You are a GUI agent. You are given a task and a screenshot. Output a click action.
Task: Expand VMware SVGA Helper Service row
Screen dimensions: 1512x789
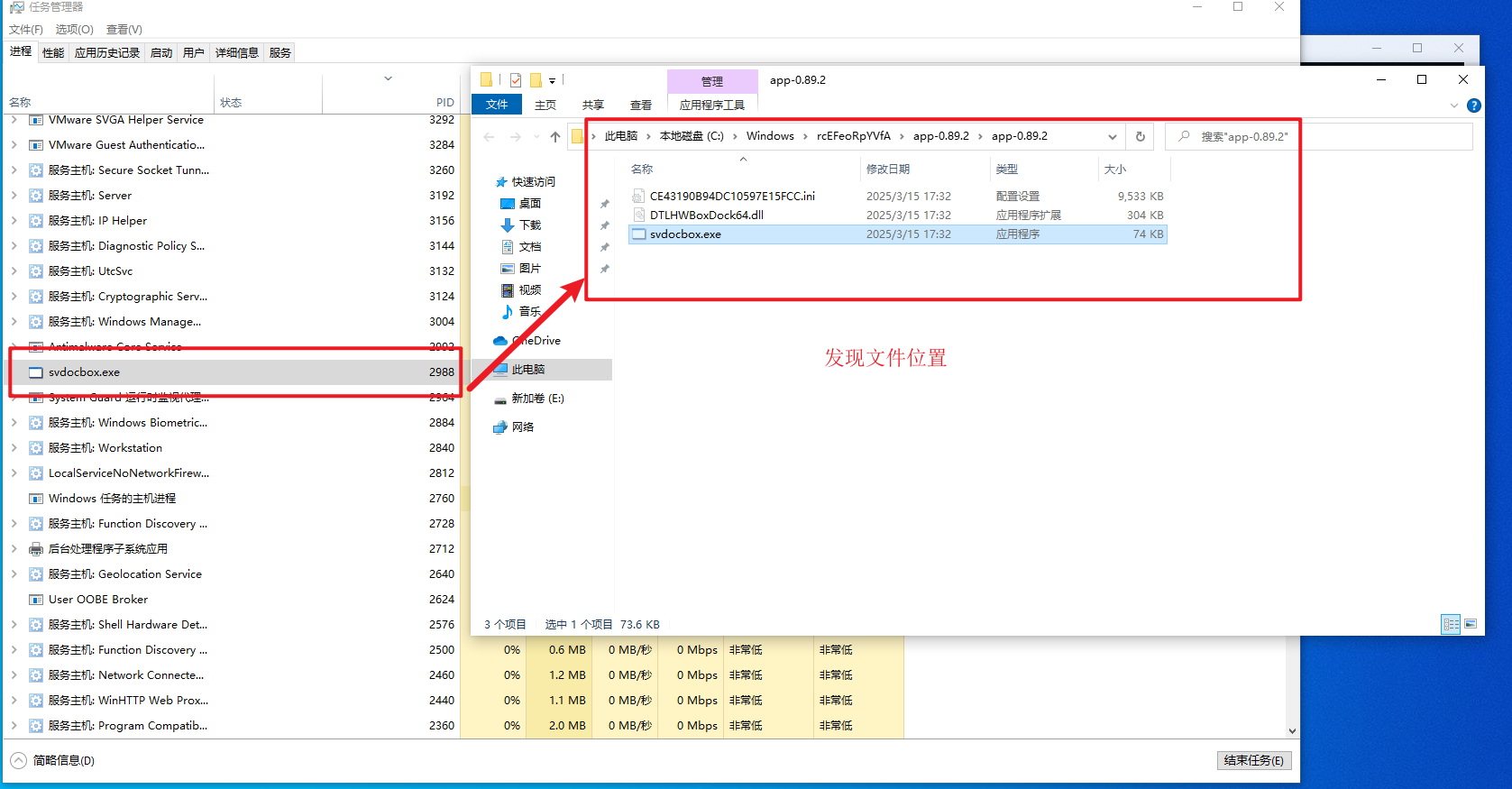click(14, 119)
